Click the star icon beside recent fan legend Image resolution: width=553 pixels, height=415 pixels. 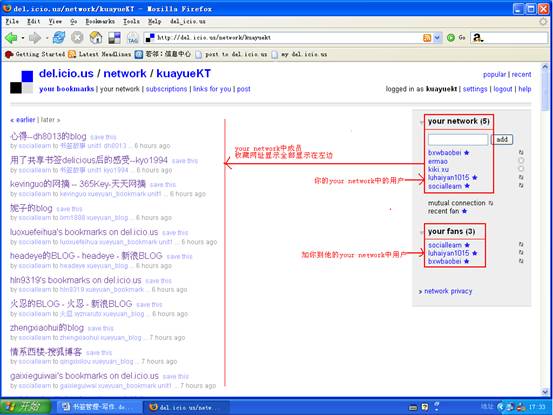point(464,211)
